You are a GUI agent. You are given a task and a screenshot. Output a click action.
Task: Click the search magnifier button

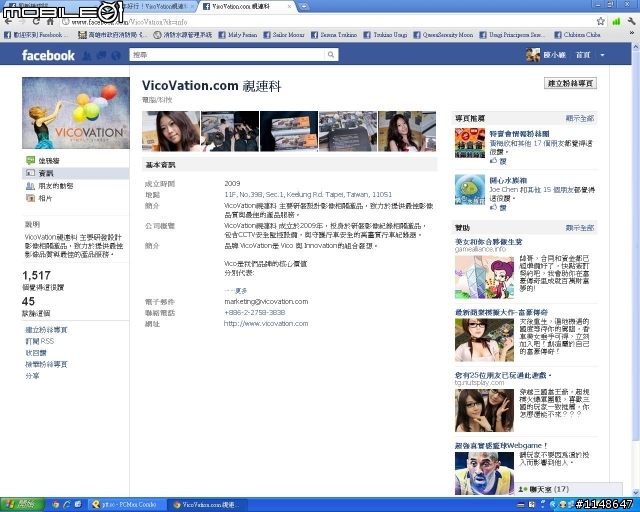[x=331, y=55]
